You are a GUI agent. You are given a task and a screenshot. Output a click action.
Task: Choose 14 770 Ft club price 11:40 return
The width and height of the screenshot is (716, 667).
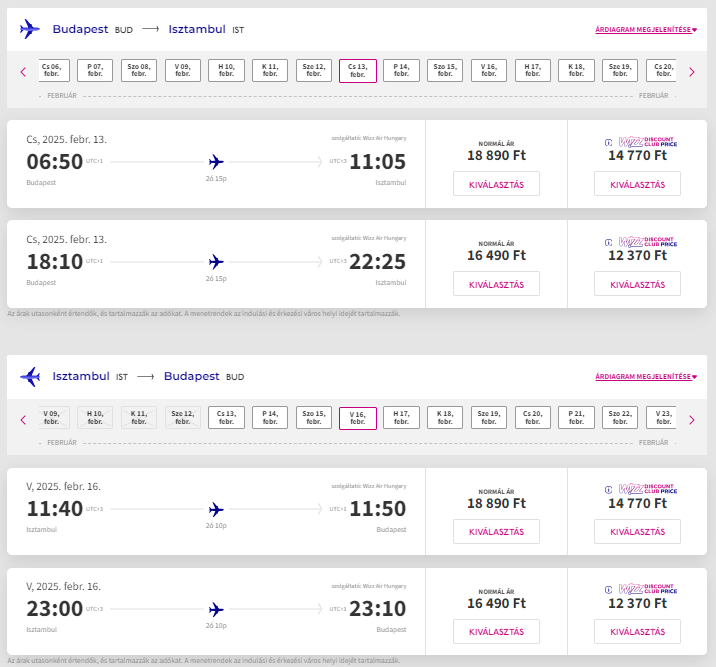(637, 531)
